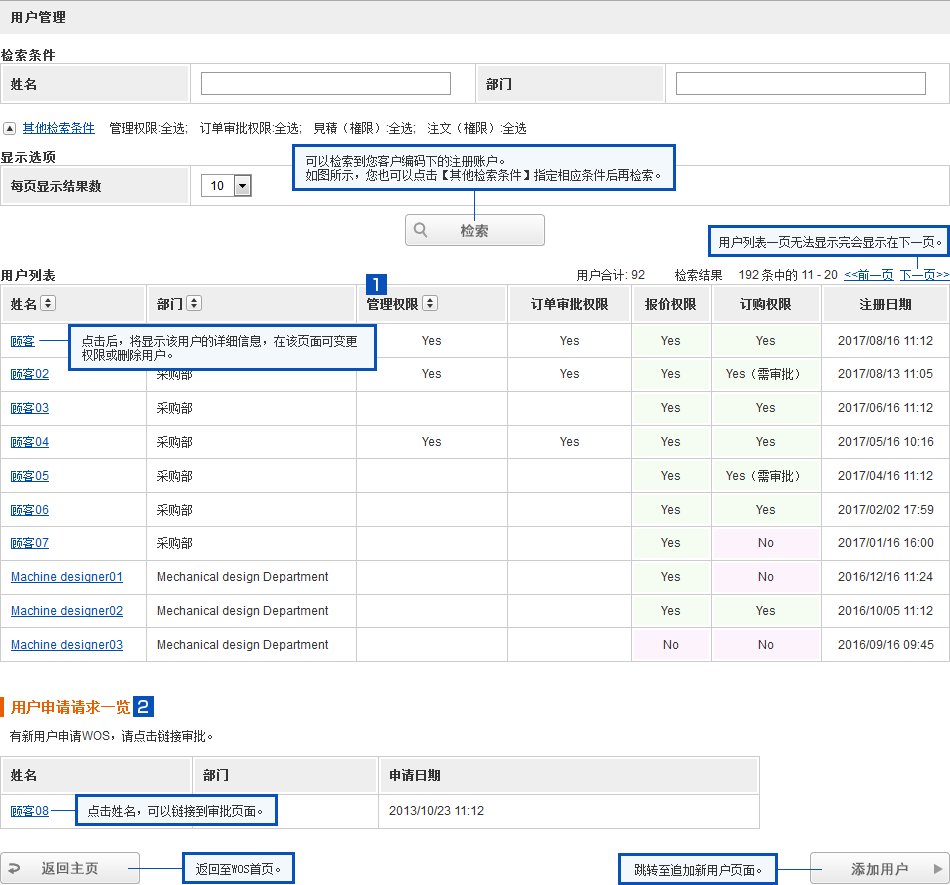Open user 顾客02 details
This screenshot has height=885, width=950.
30,374
